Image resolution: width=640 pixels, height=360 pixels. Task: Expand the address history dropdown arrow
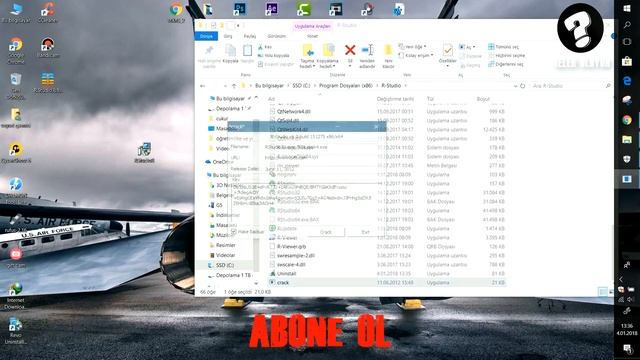point(516,86)
